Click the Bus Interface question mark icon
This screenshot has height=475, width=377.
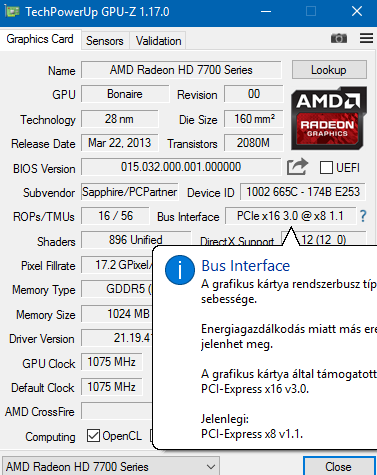tap(363, 216)
